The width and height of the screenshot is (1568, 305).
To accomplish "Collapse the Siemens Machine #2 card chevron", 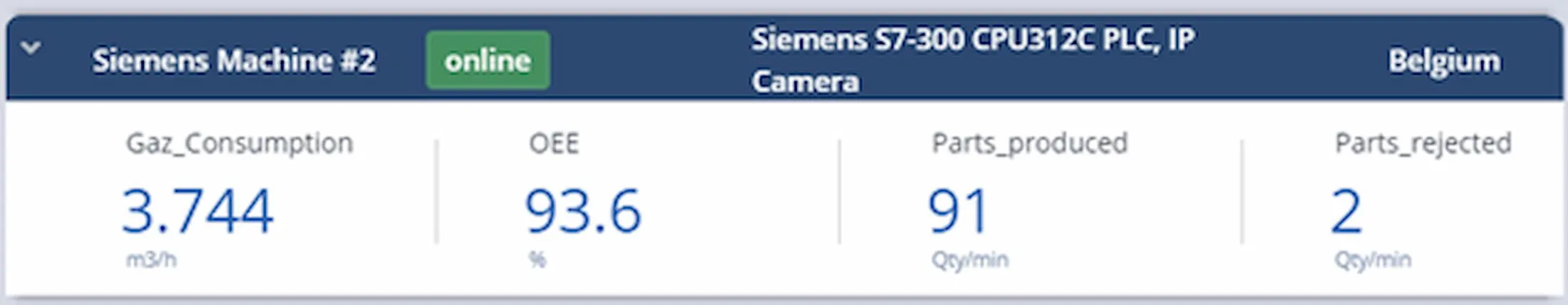I will click(31, 48).
